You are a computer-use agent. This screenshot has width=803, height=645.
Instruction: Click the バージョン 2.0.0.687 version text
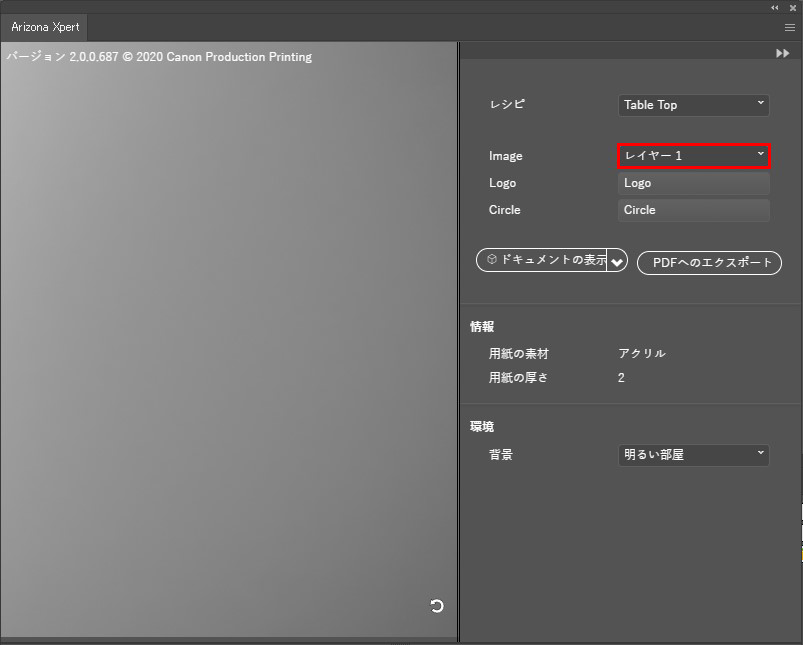[x=159, y=57]
